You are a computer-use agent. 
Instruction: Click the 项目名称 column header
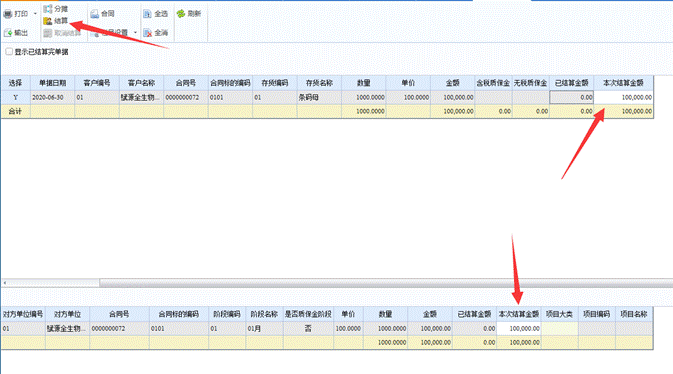point(634,314)
